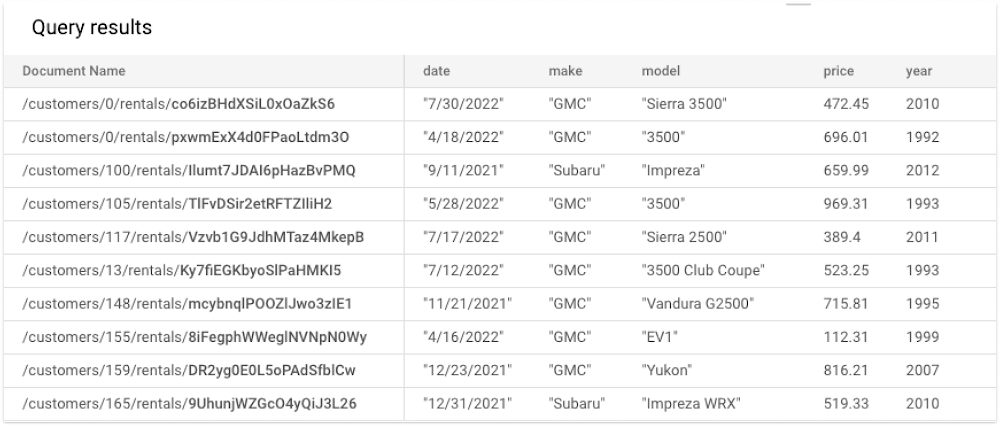The image size is (1000, 426).
Task: Click the model column header
Action: (x=661, y=71)
